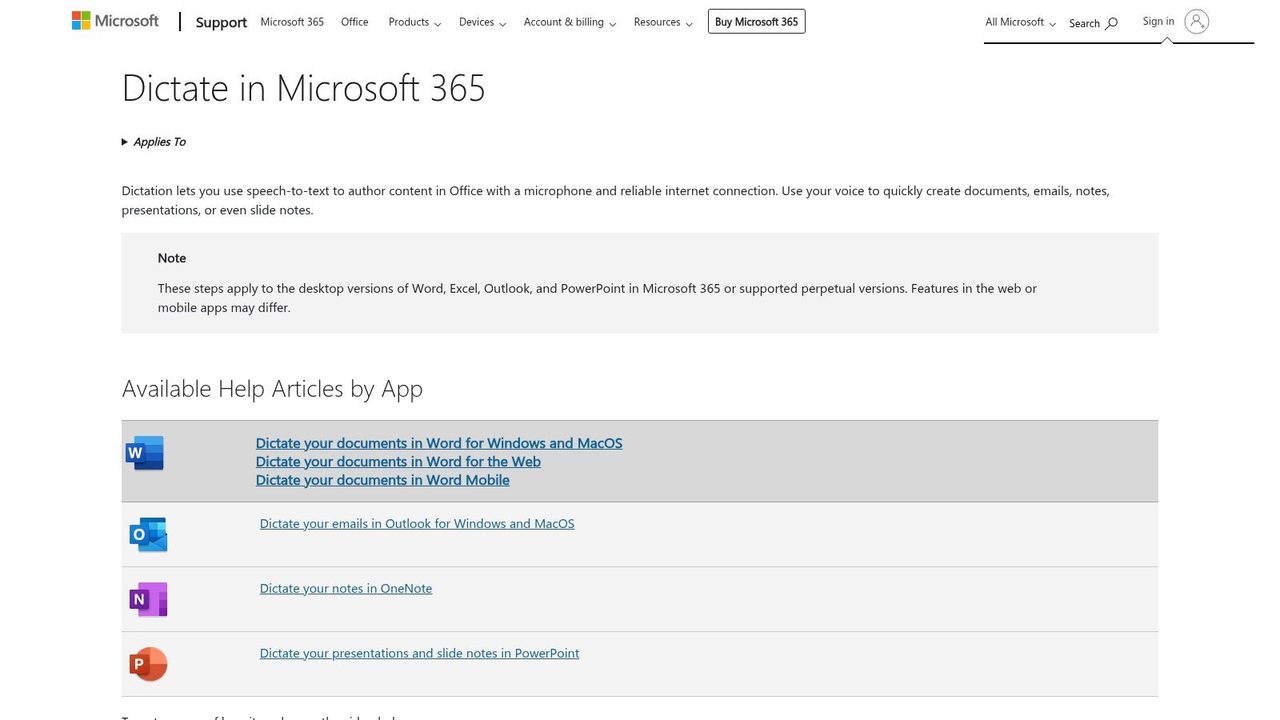Click the Word app icon
The width and height of the screenshot is (1280, 720).
(x=145, y=453)
